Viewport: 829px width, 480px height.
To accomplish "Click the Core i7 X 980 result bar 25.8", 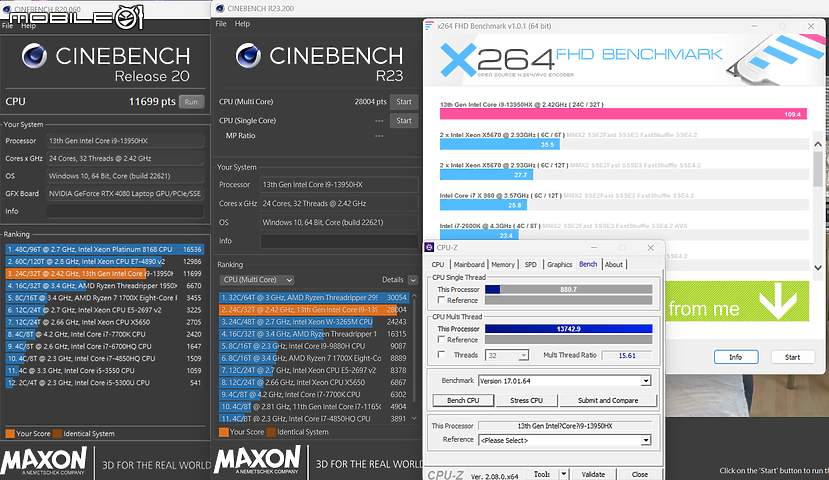I will pyautogui.click(x=483, y=205).
